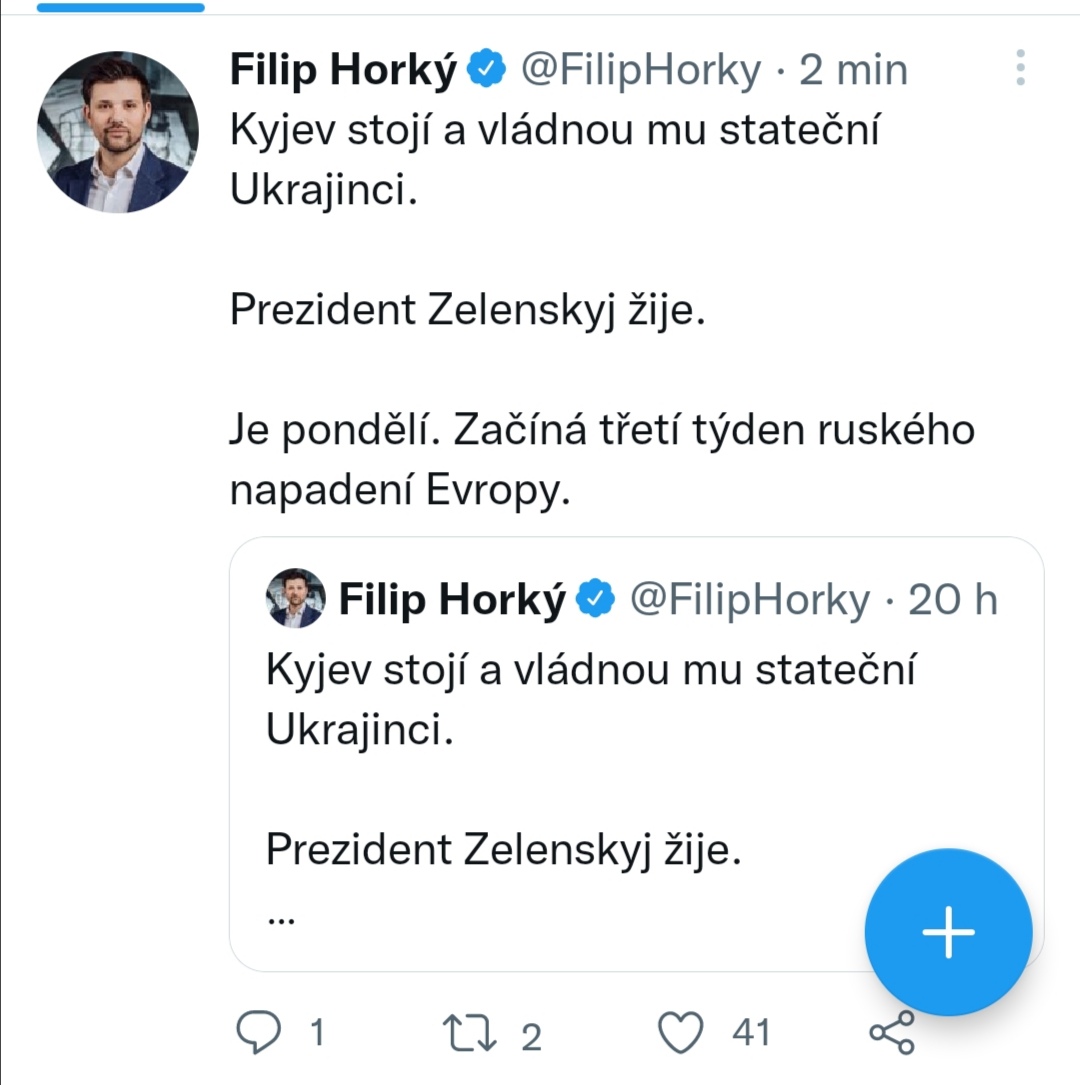Like the tweet with heart icon
The image size is (1080, 1085).
tap(683, 1031)
